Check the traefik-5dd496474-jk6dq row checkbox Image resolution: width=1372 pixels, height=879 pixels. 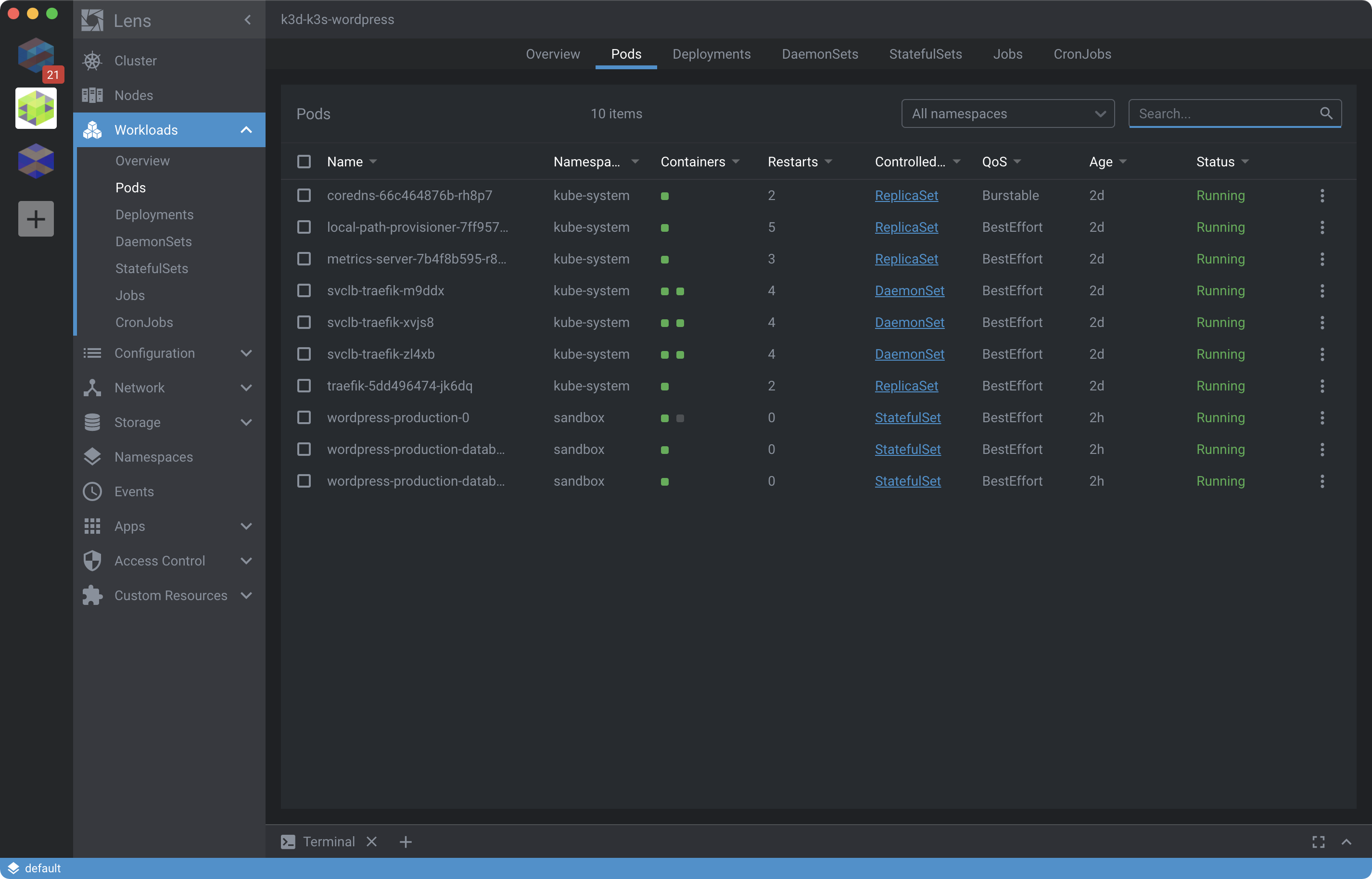pyautogui.click(x=304, y=386)
